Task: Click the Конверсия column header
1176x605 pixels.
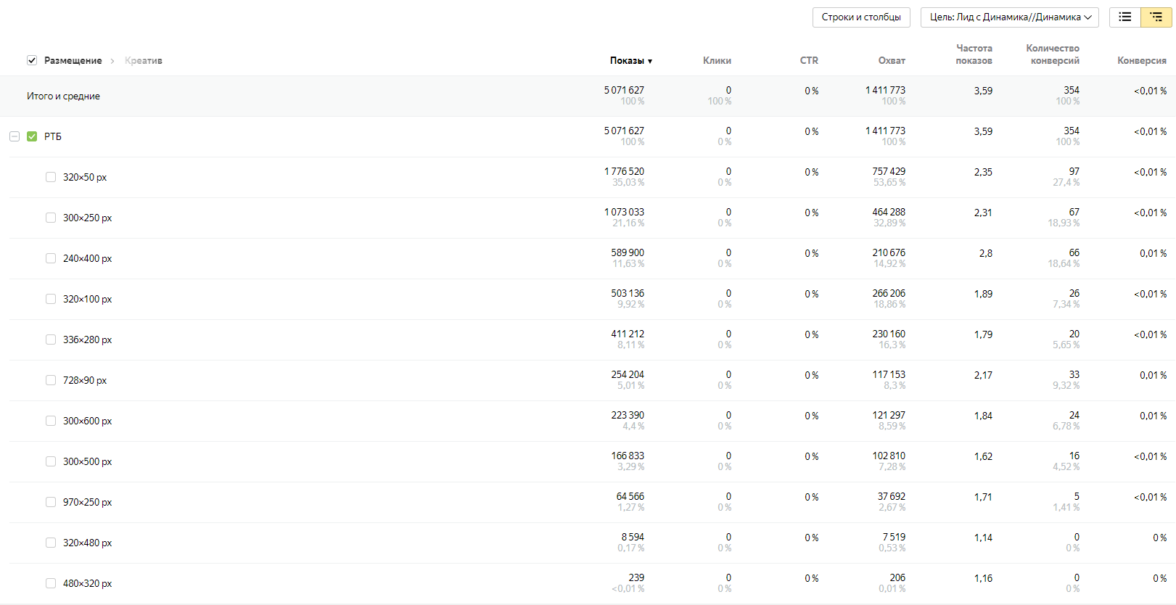Action: click(x=1141, y=61)
